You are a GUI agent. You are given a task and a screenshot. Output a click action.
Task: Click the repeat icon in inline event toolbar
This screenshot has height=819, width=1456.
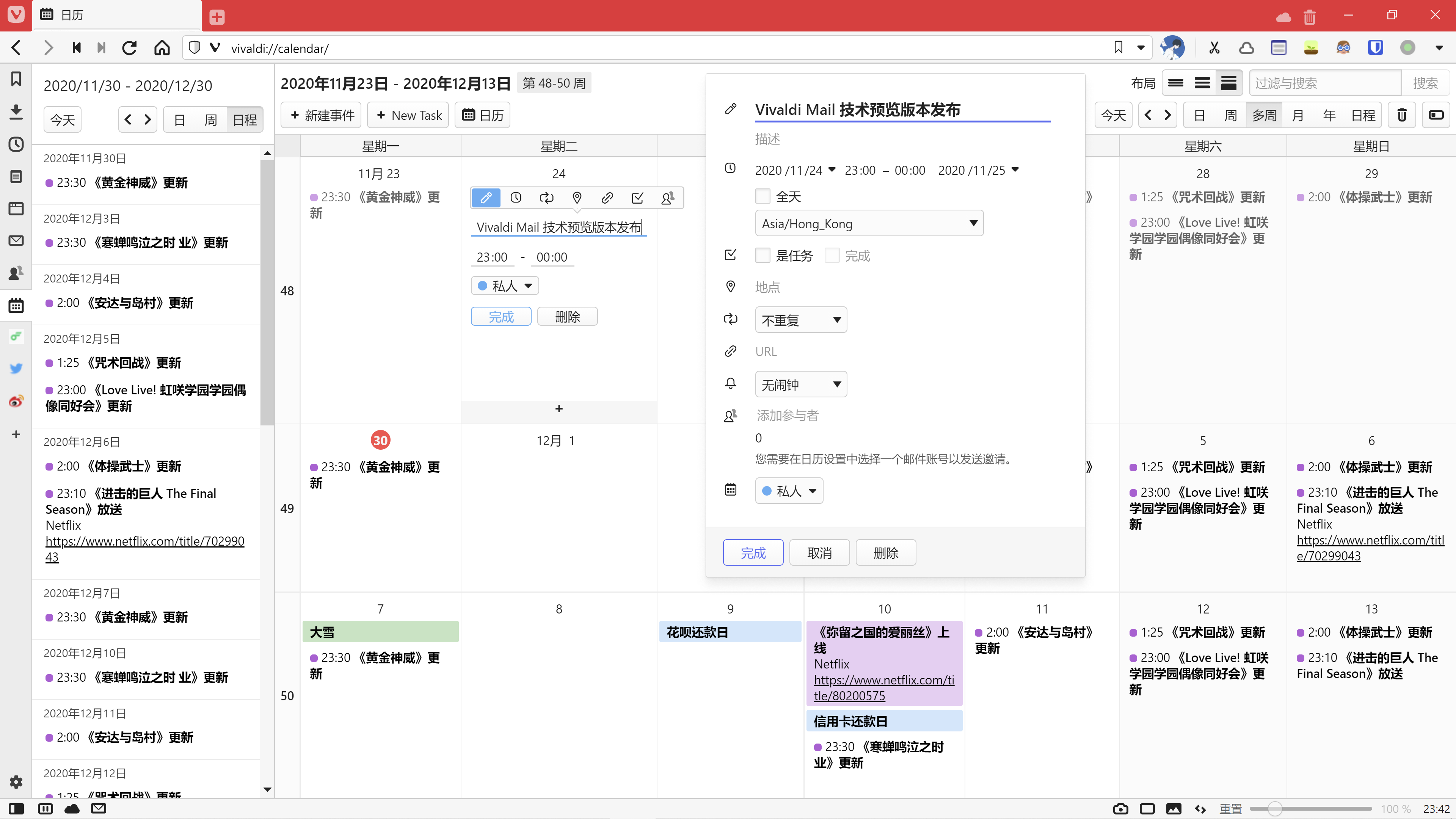click(x=546, y=198)
